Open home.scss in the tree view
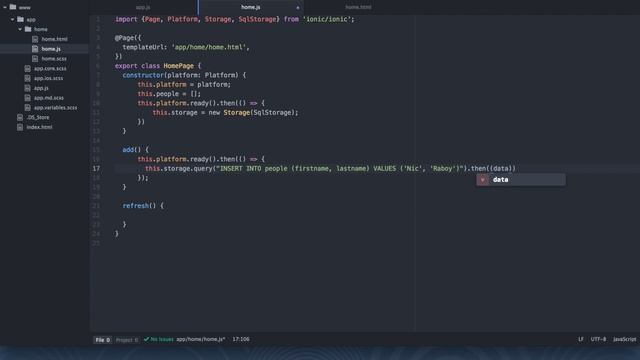The height and width of the screenshot is (360, 640). [54, 59]
